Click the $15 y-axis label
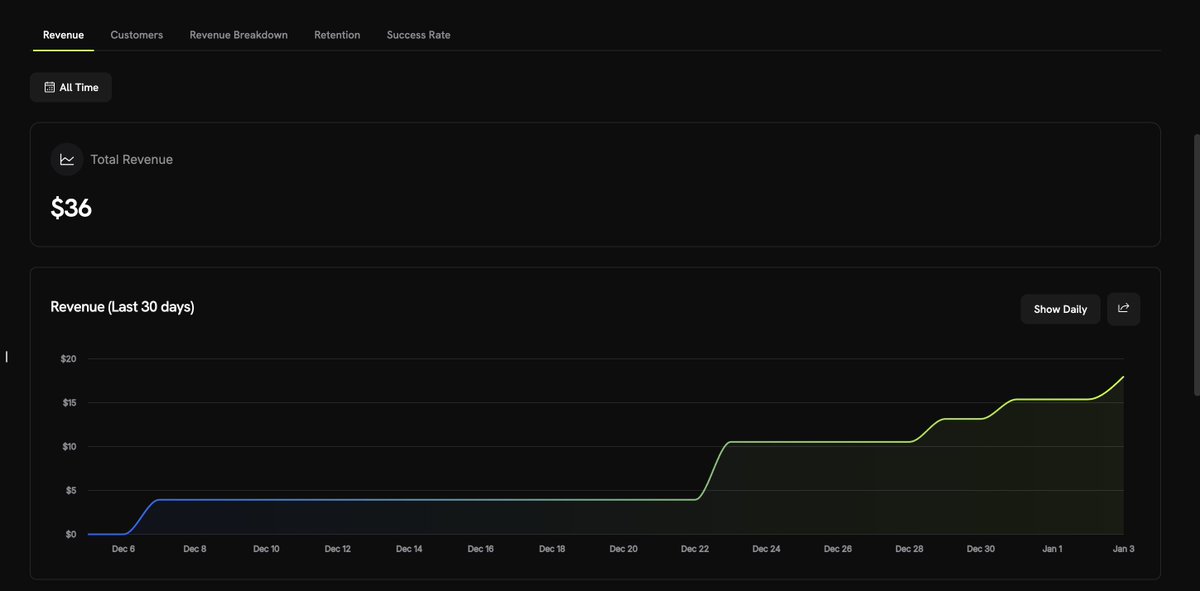Screen dimensions: 1200x591 pos(68,402)
